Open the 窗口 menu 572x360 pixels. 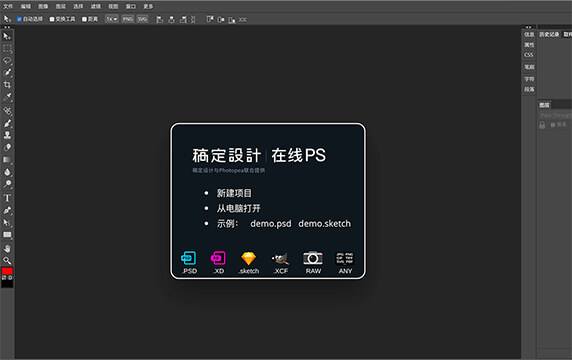(x=131, y=6)
